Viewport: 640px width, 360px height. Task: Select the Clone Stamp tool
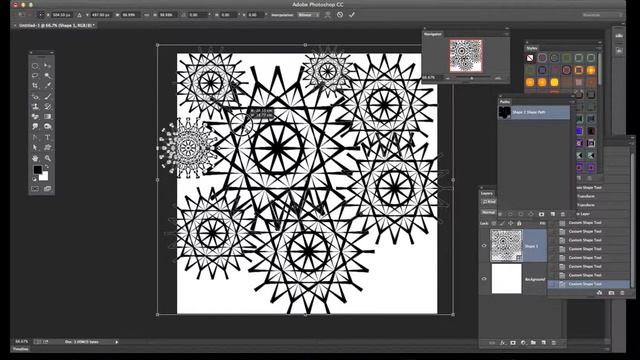click(x=35, y=107)
